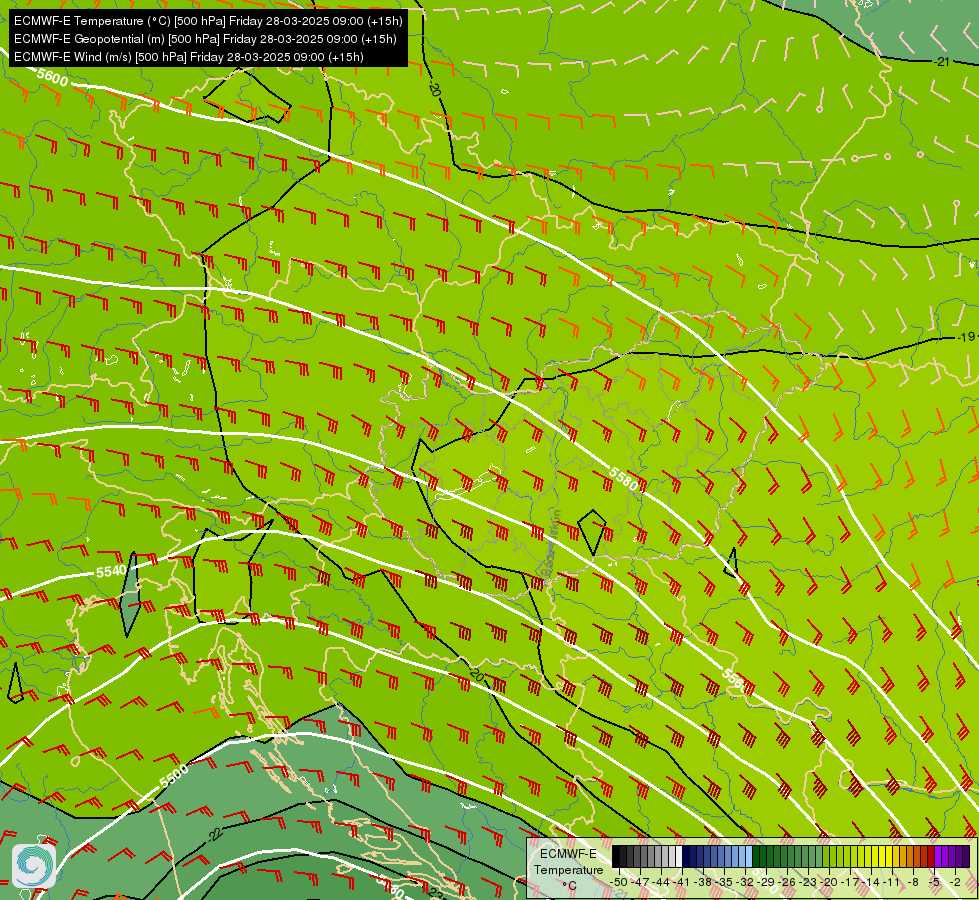979x900 pixels.
Task: Click the -5 value on the temperature scale
Action: point(934,882)
